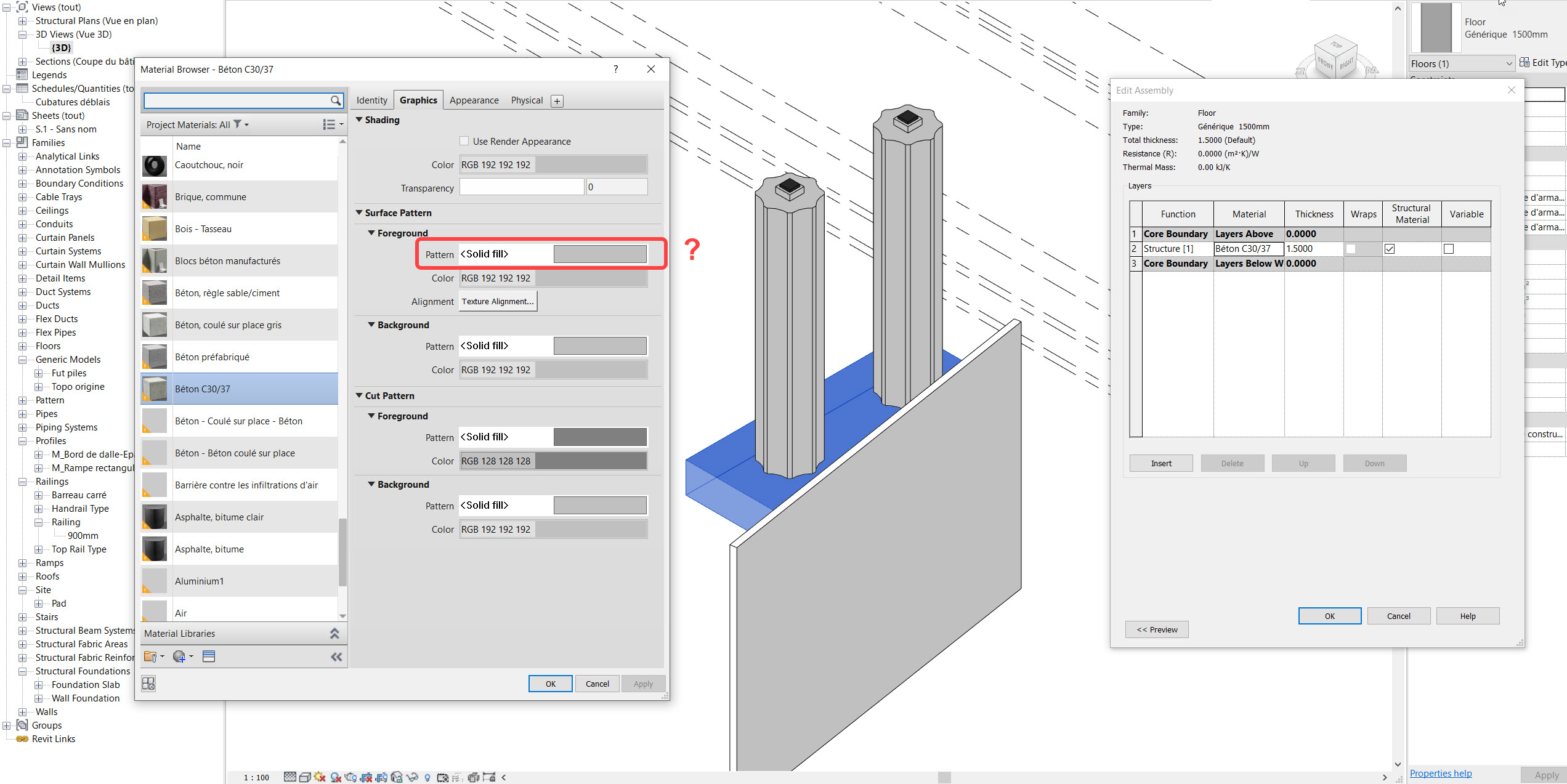Click the search magnifier in Material Browser

coord(336,100)
